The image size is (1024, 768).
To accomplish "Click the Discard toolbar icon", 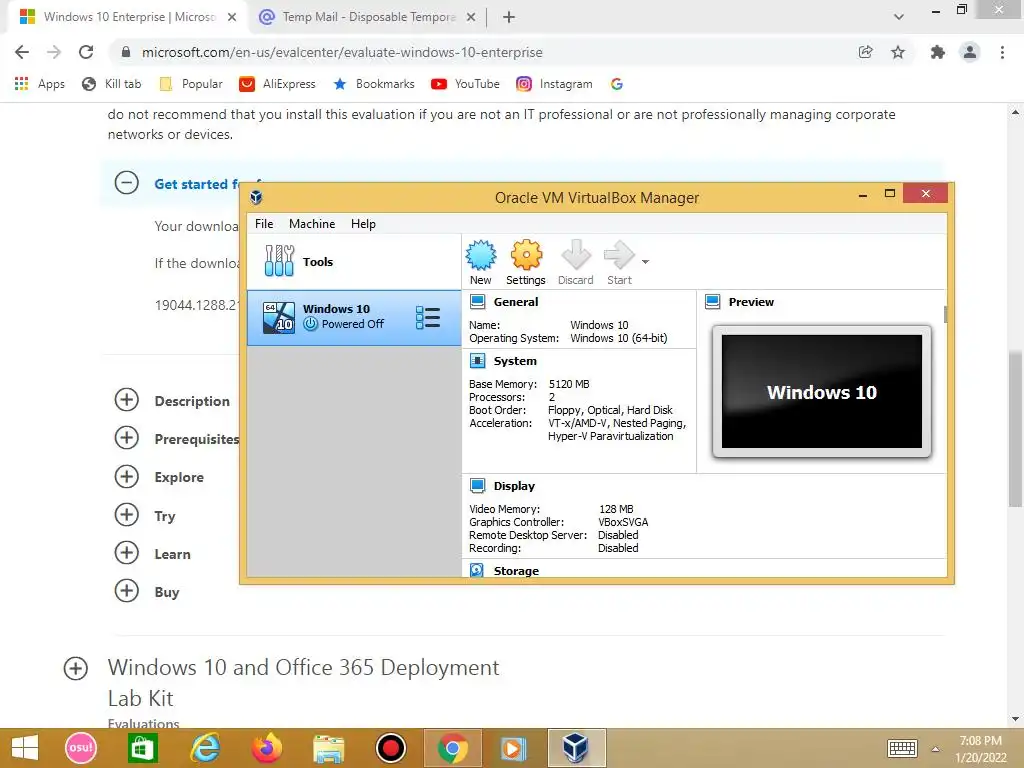I will (576, 255).
